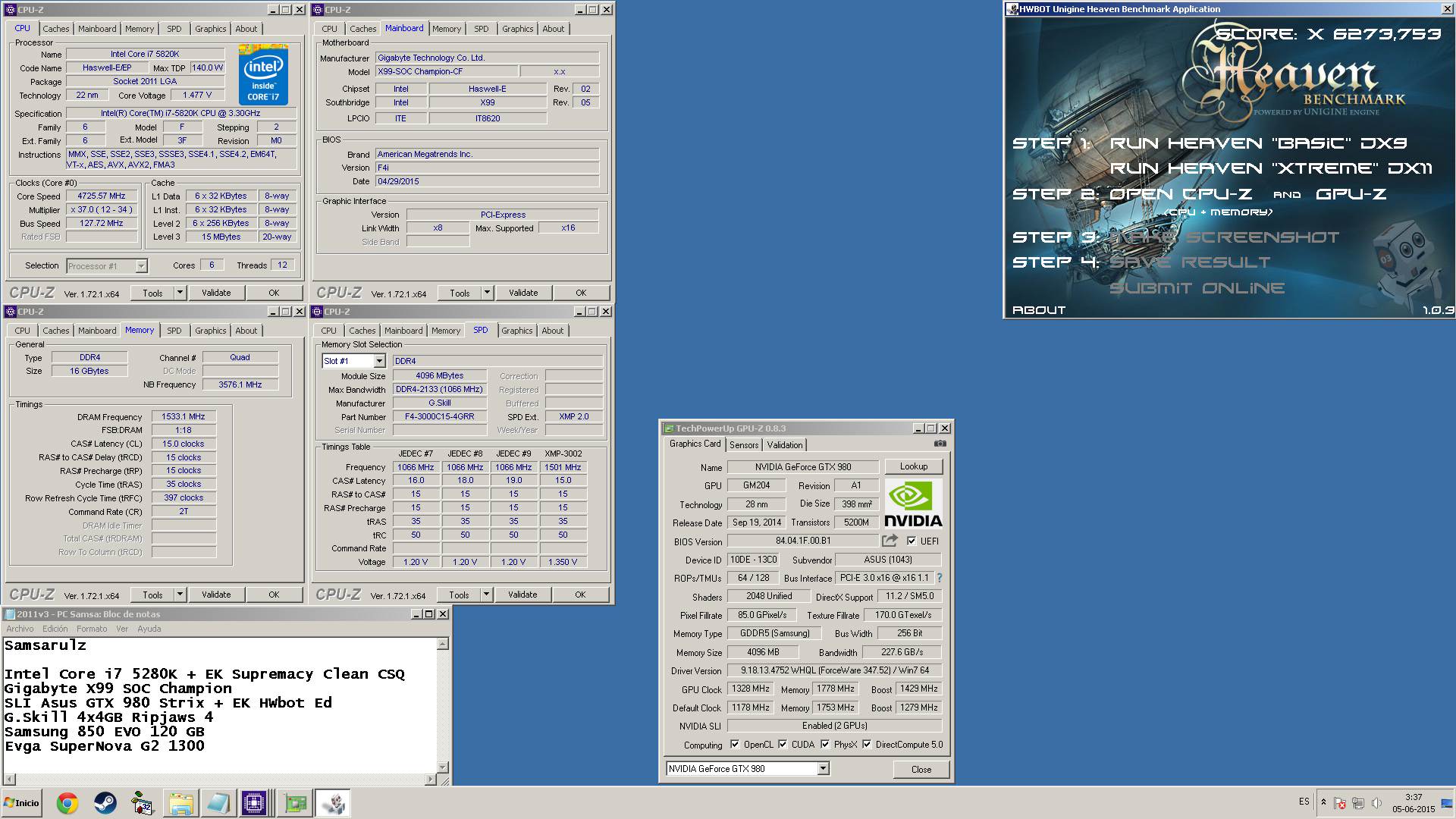Open the Processor #1 selection dropdown
The image size is (1456, 819).
[x=141, y=266]
